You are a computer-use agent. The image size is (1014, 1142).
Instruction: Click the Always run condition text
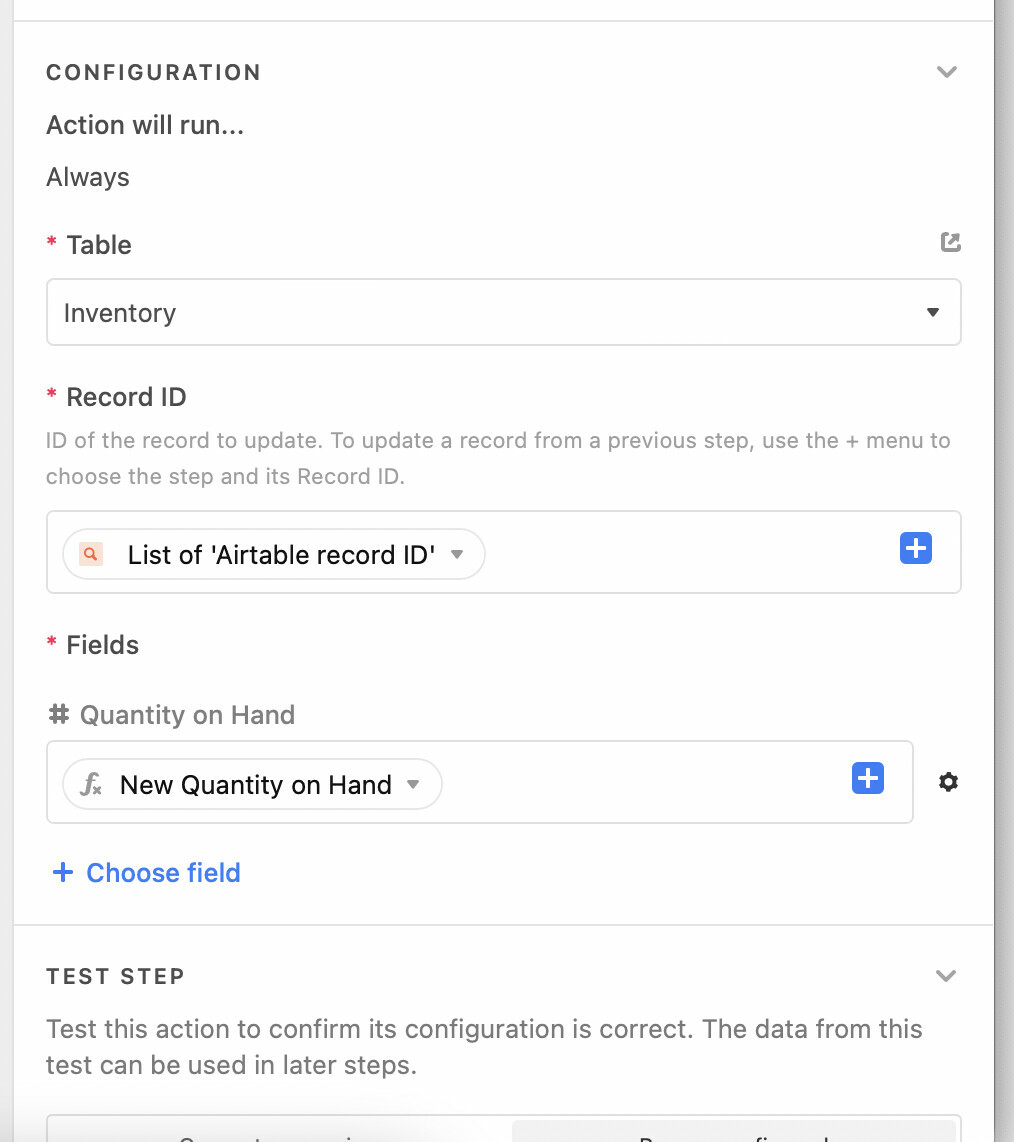pos(88,177)
